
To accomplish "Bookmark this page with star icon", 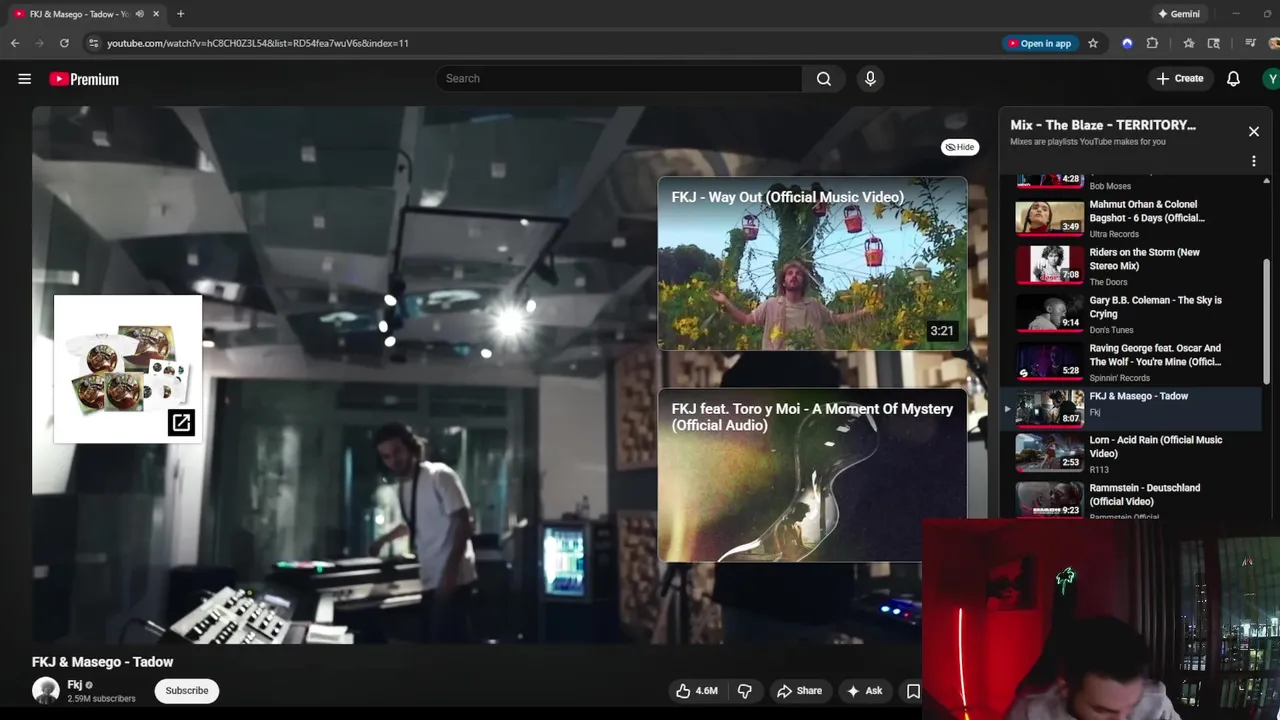I will click(1093, 43).
